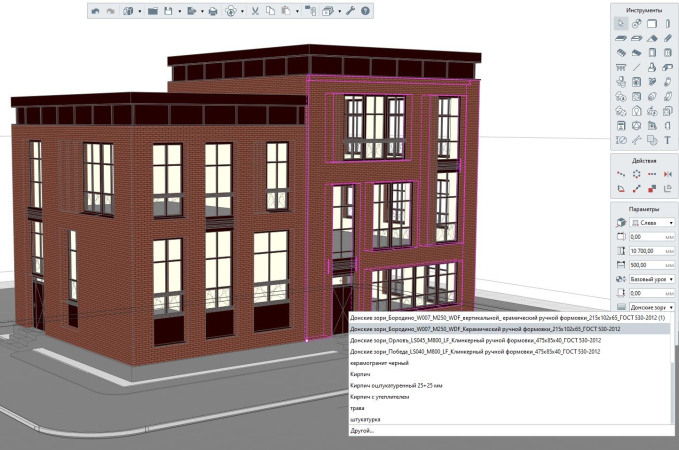679x450 pixels.
Task: Open the Help question mark icon
Action: point(366,11)
